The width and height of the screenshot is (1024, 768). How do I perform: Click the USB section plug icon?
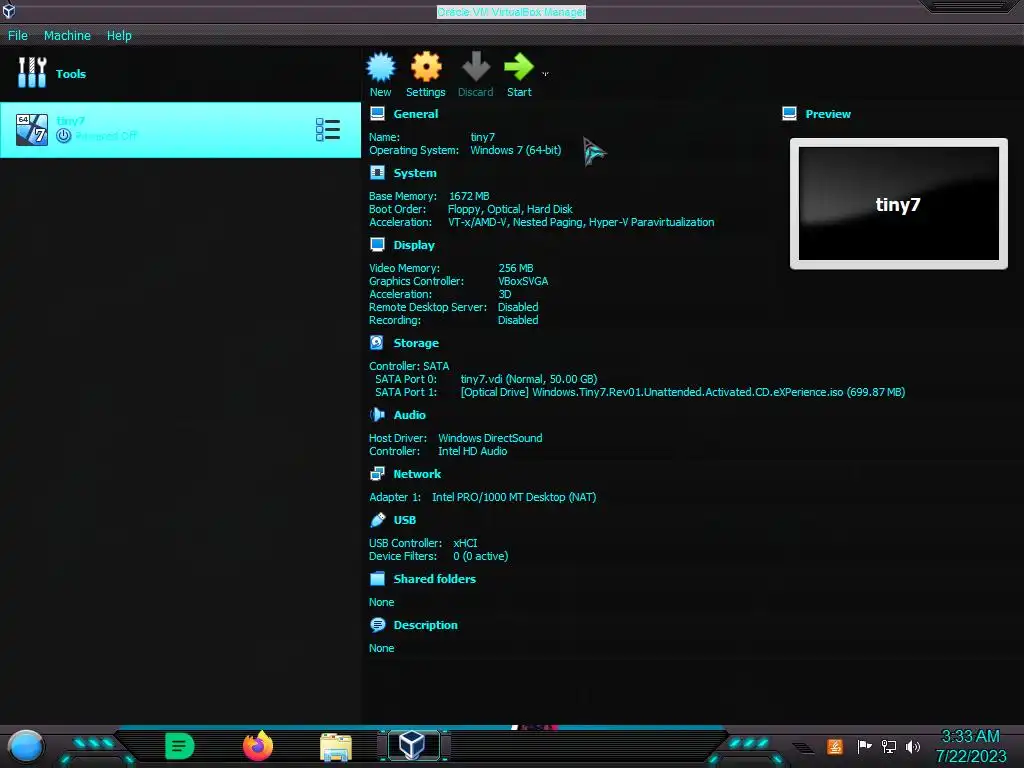377,520
